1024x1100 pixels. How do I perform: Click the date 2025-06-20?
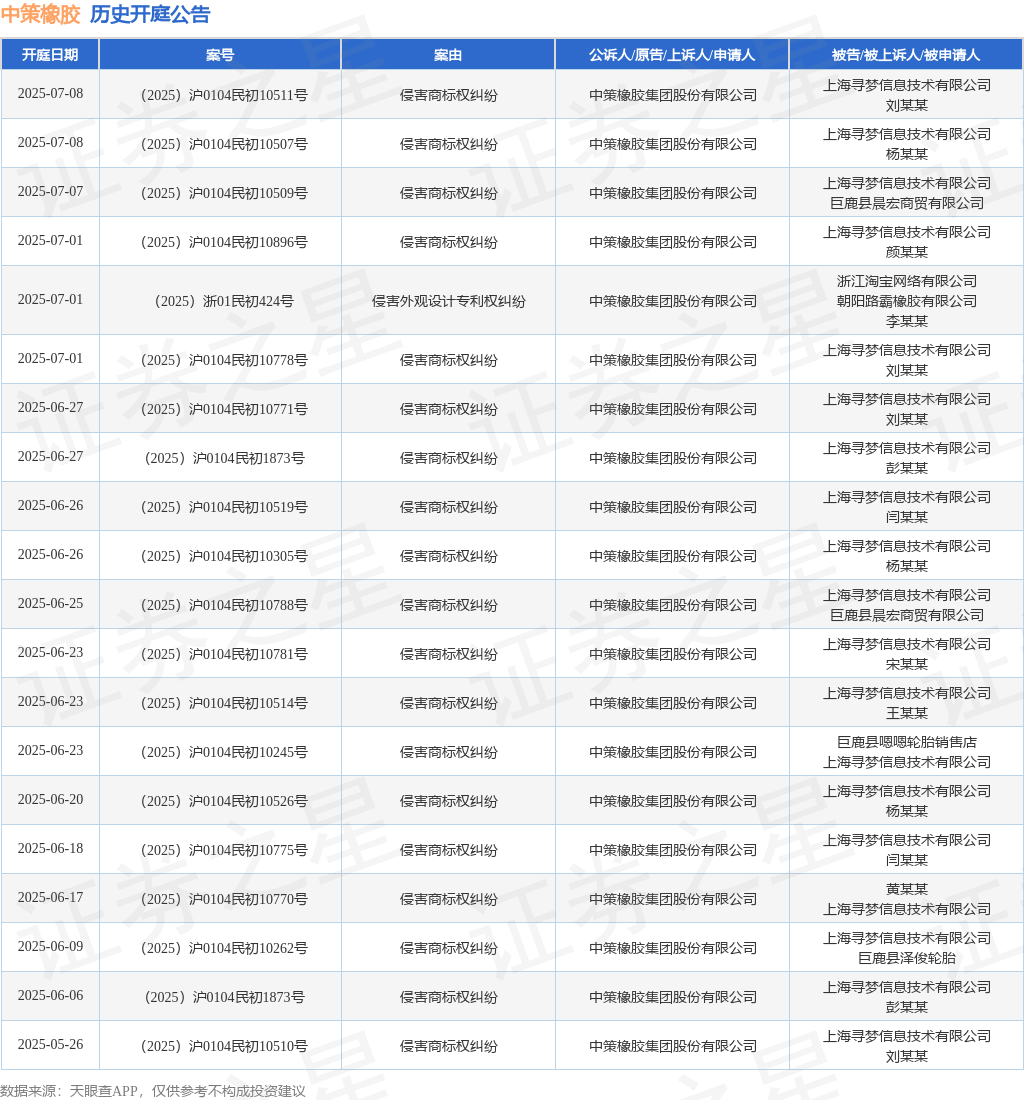[50, 800]
